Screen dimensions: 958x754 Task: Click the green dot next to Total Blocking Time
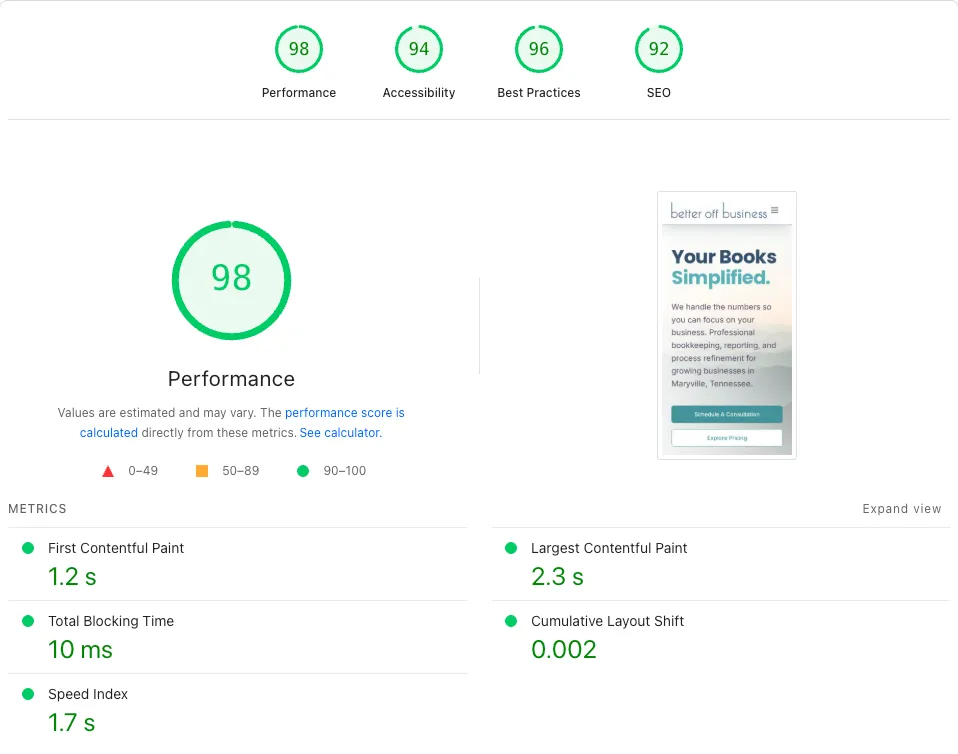click(x=29, y=621)
